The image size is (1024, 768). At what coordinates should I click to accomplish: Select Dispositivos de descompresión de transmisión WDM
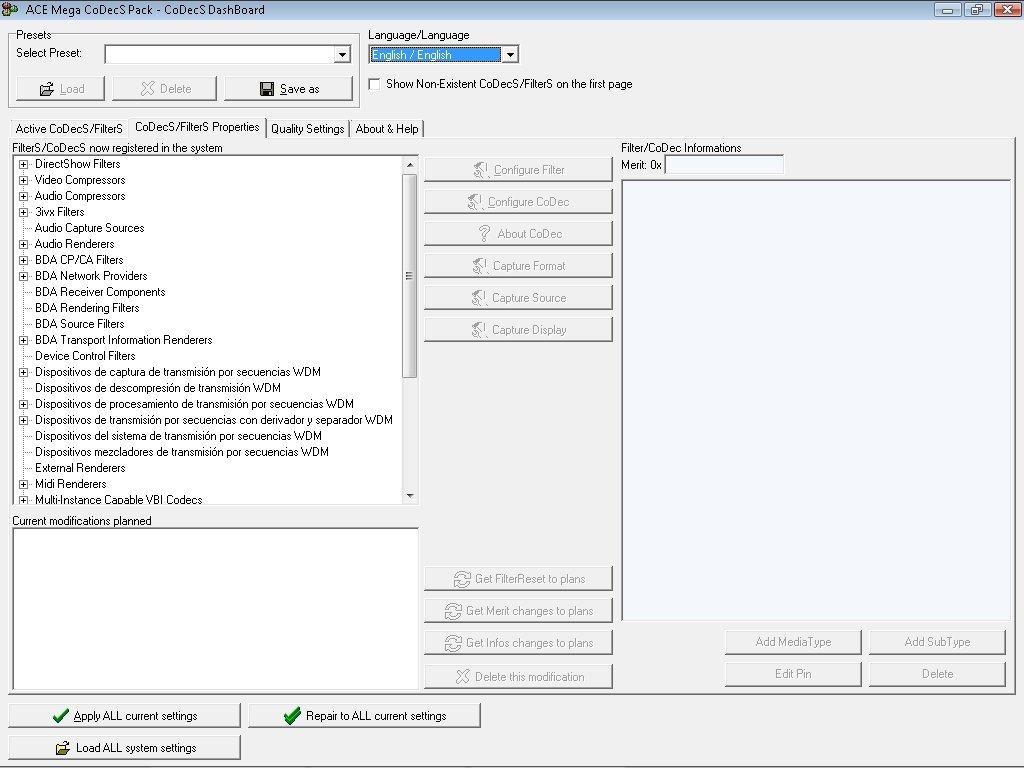coord(158,388)
